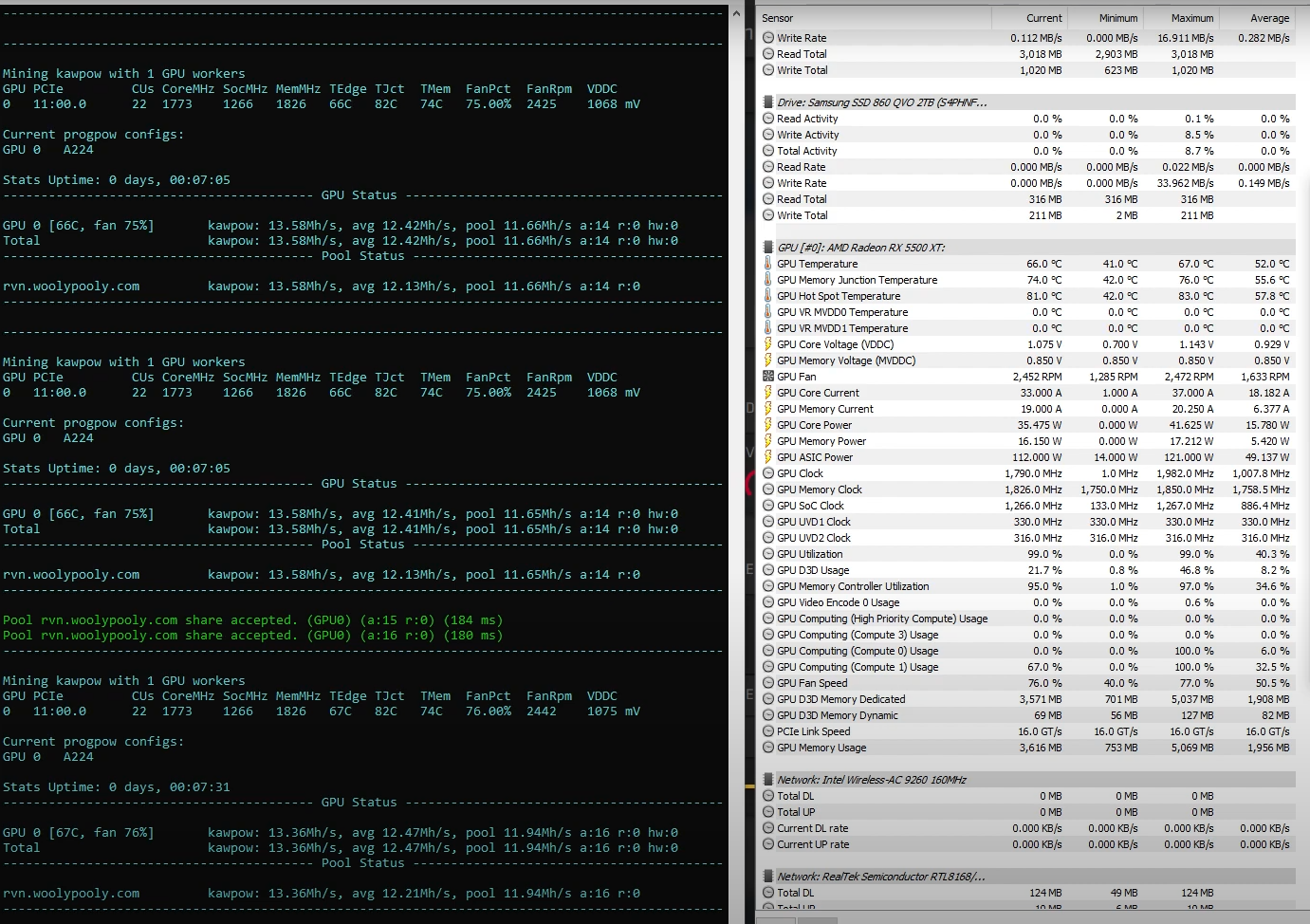The height and width of the screenshot is (924, 1310).
Task: Click the GPU Core Current icon
Action: point(768,393)
